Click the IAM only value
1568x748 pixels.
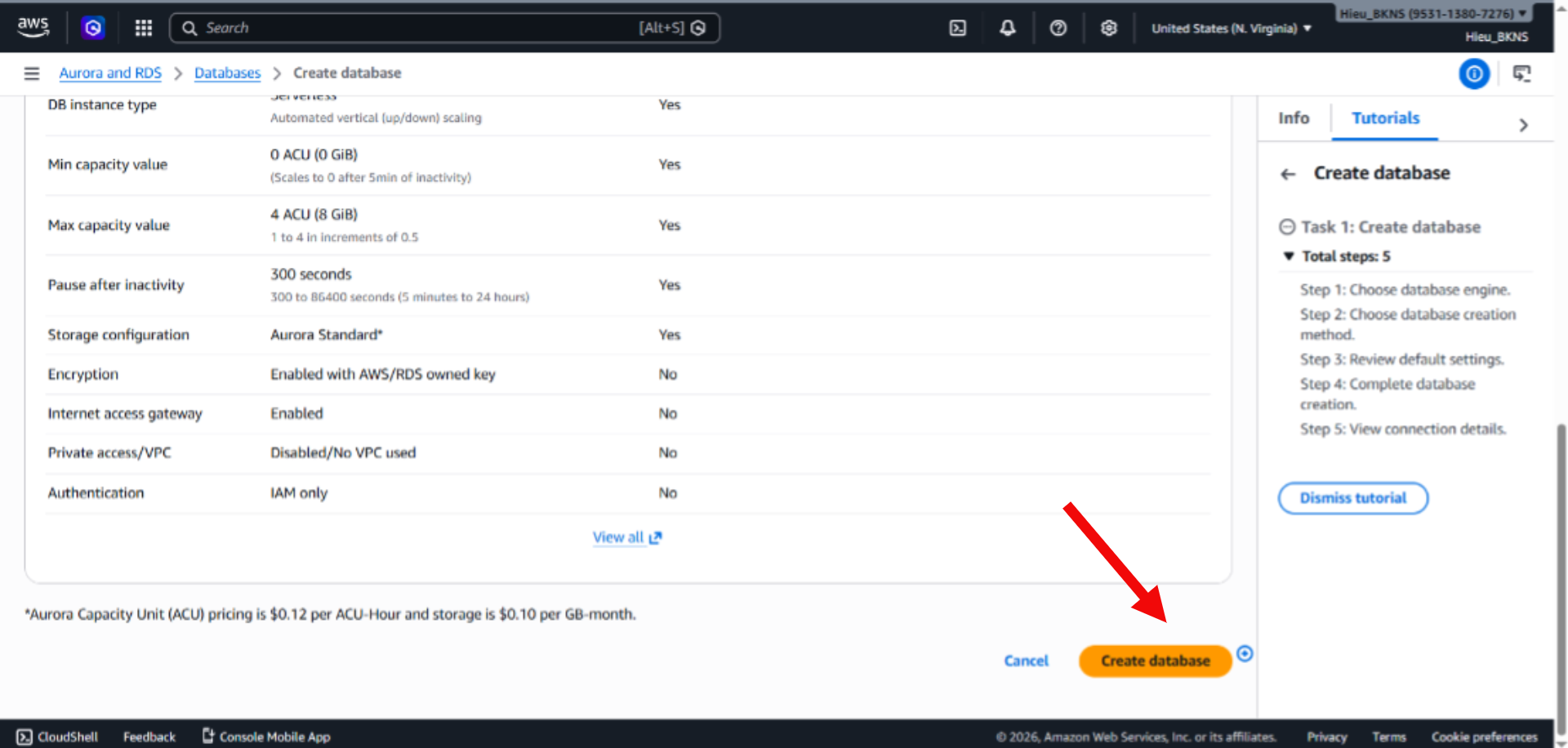tap(299, 493)
